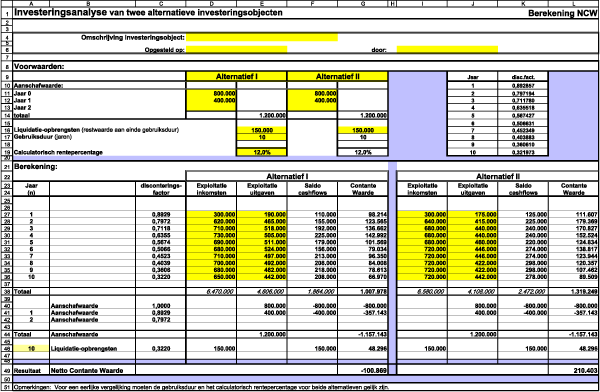Screen dimensions: 600x392
Task: Select Alternatief II Jaar 1 value 400.000
Action: [312, 100]
